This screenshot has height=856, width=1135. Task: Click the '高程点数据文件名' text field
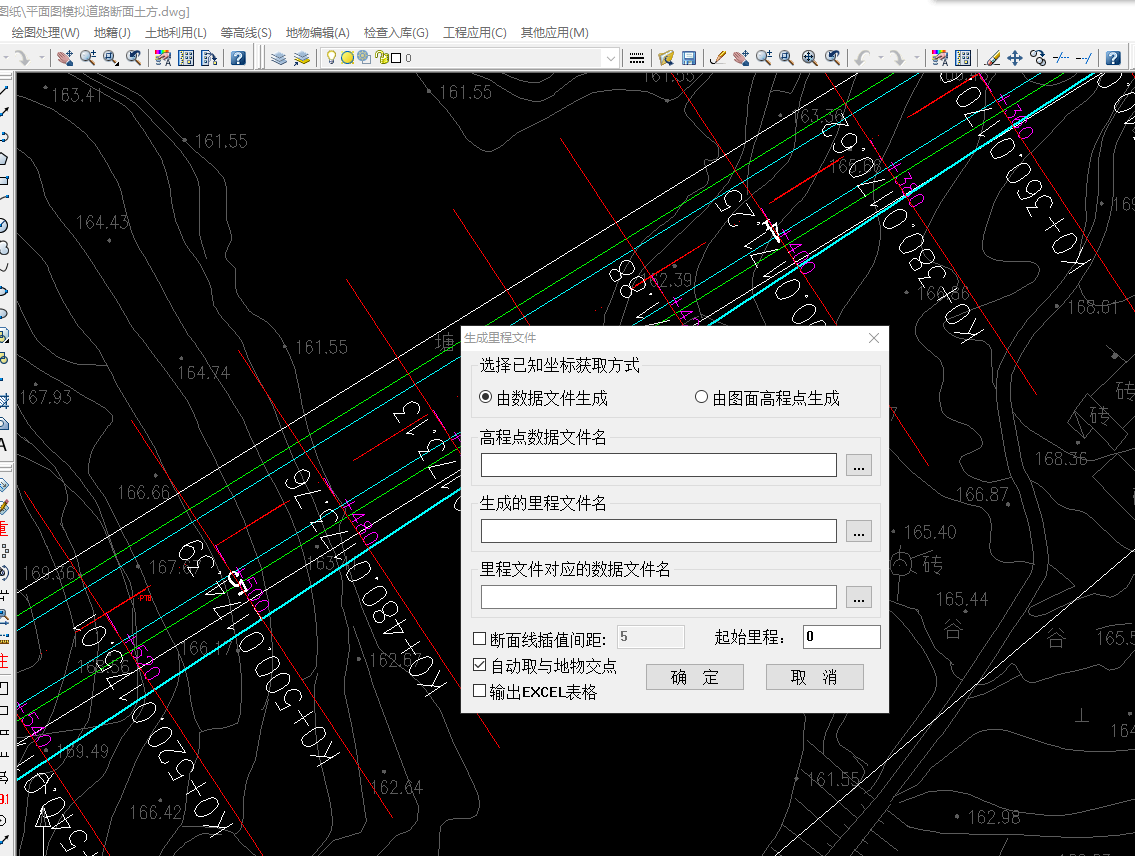tap(659, 465)
